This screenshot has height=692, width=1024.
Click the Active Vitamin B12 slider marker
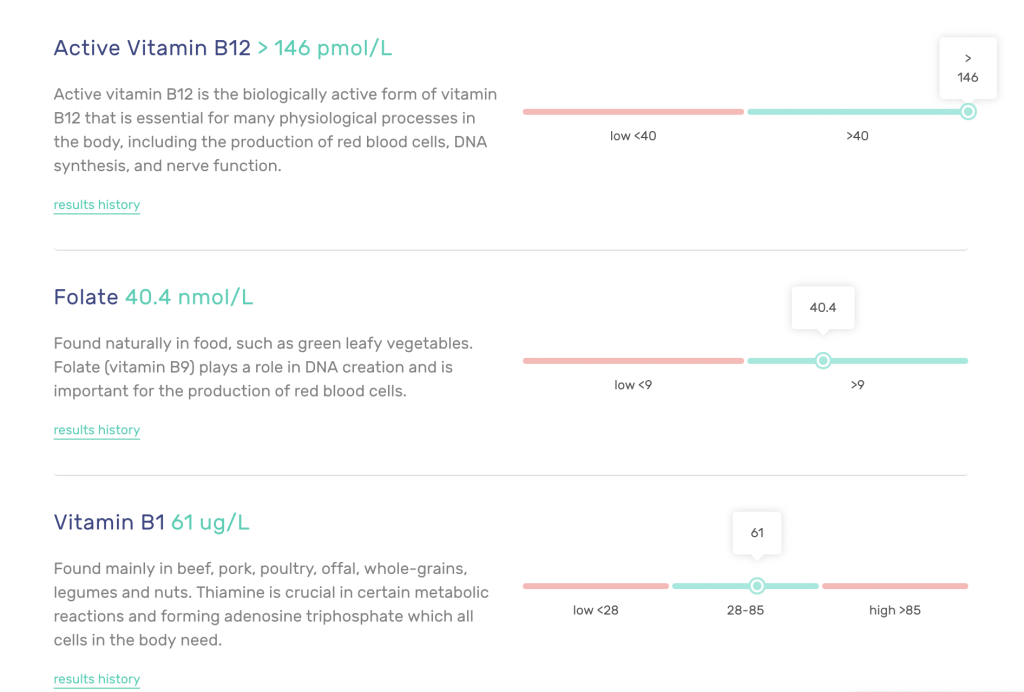click(x=967, y=112)
